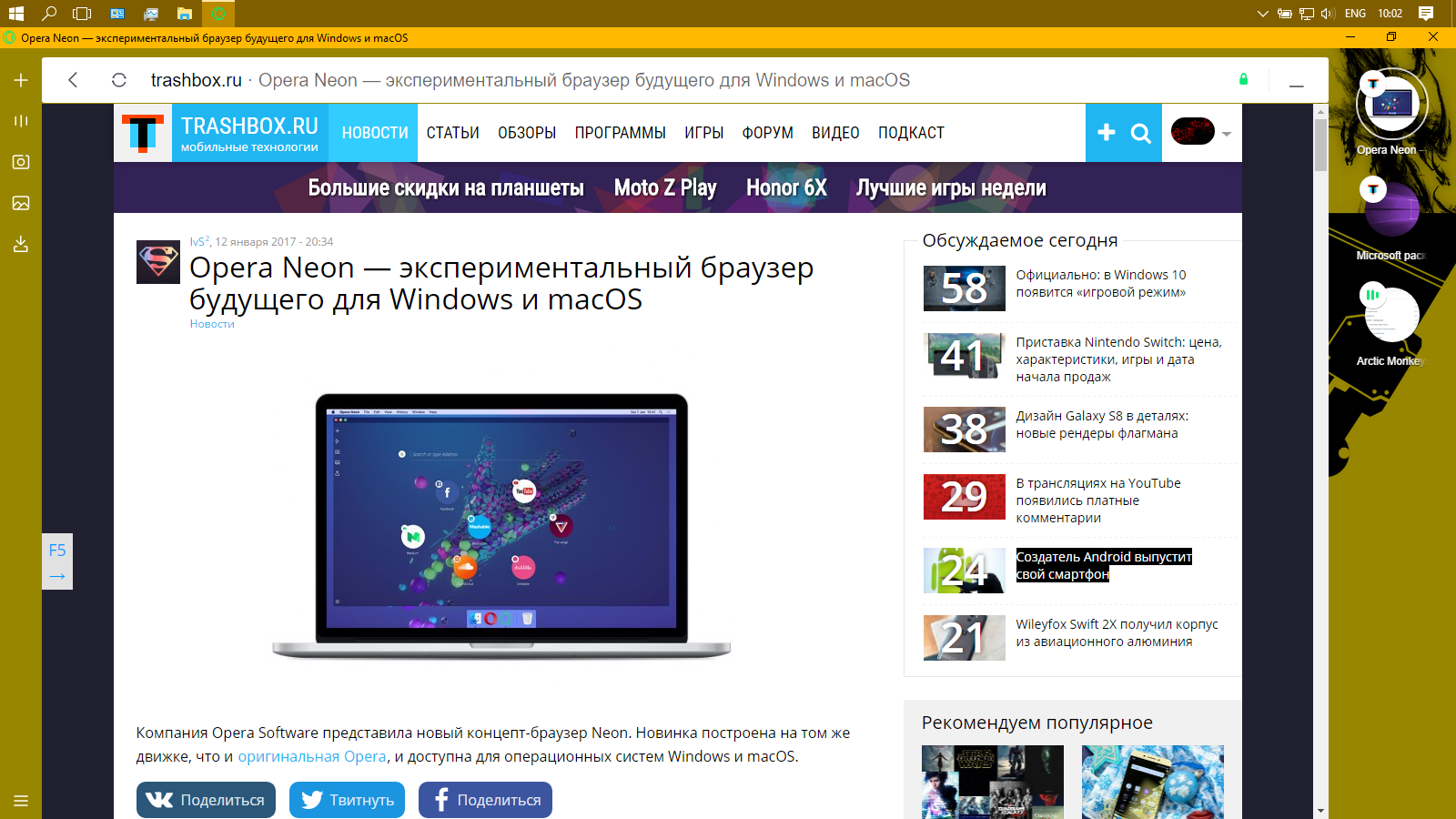Open the player panel in Neon sidebar
Viewport: 1456px width, 819px height.
21,121
